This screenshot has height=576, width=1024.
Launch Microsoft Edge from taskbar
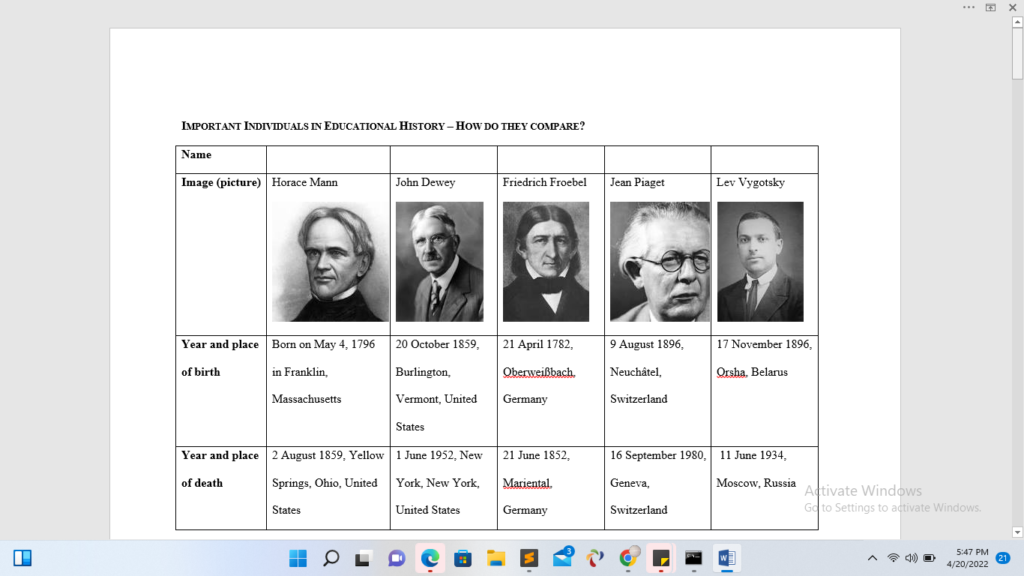pyautogui.click(x=430, y=558)
